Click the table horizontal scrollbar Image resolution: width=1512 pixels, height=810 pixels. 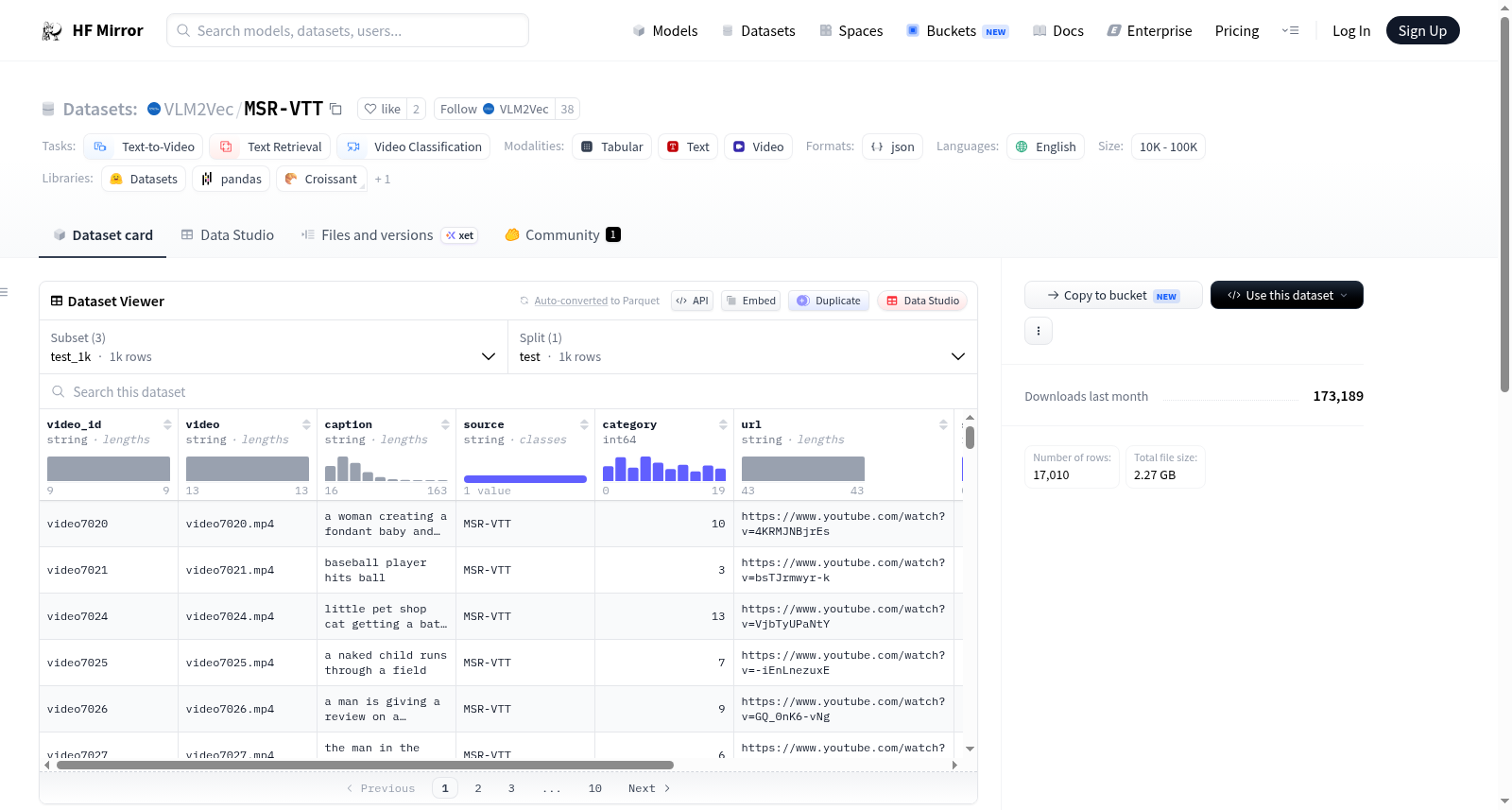click(x=365, y=766)
